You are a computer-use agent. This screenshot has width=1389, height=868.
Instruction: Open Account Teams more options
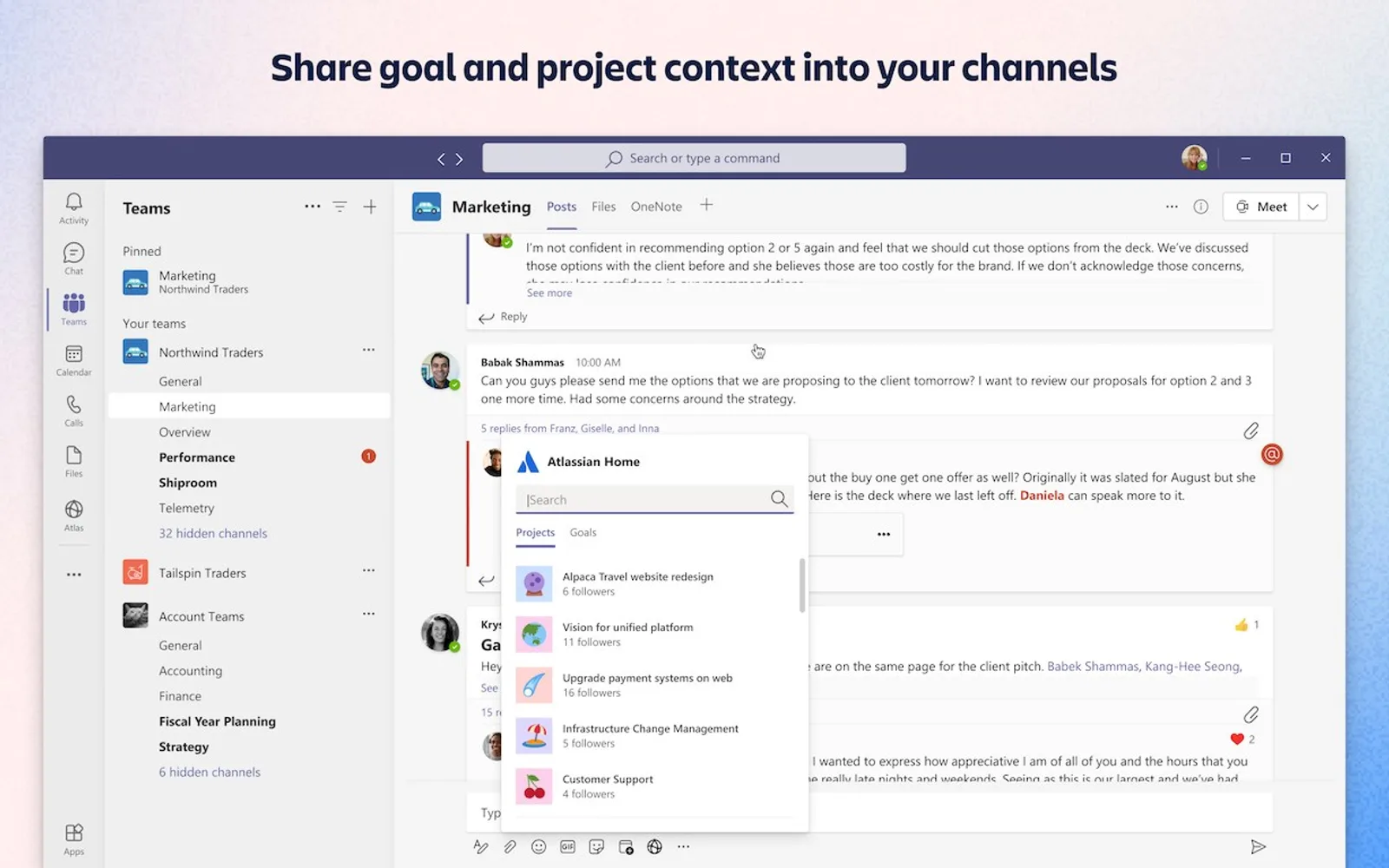pyautogui.click(x=369, y=614)
